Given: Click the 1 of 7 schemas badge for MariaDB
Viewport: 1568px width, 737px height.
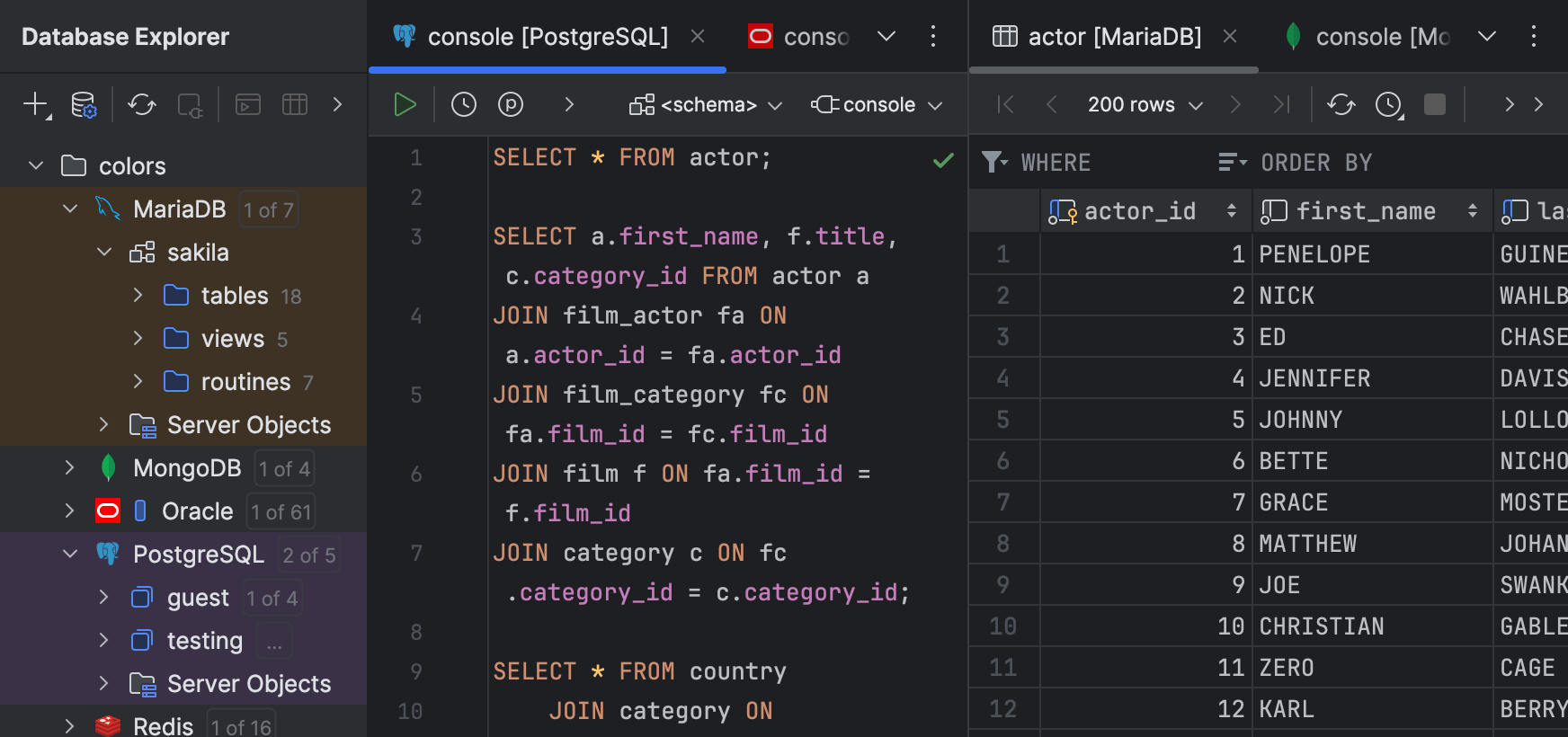Looking at the screenshot, I should click(x=268, y=210).
